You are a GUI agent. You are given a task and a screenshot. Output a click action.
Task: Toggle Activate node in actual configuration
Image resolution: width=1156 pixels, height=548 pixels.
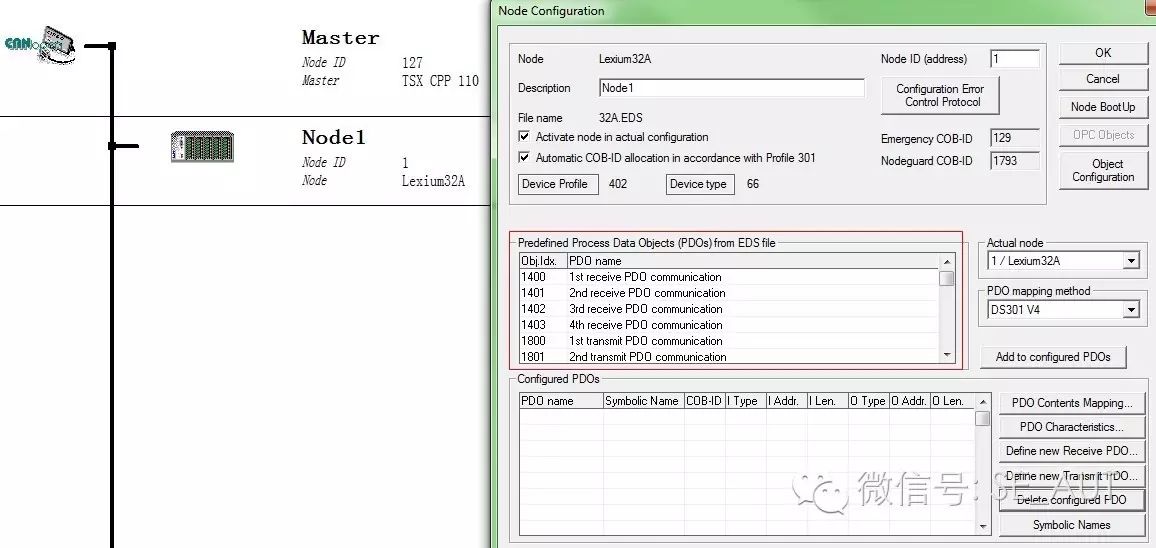pos(524,136)
